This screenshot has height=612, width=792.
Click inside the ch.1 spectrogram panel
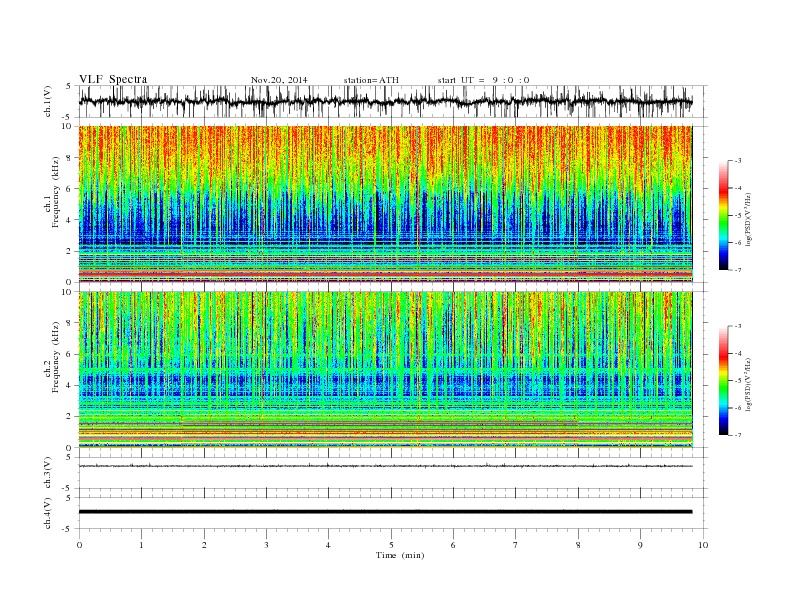click(x=385, y=204)
